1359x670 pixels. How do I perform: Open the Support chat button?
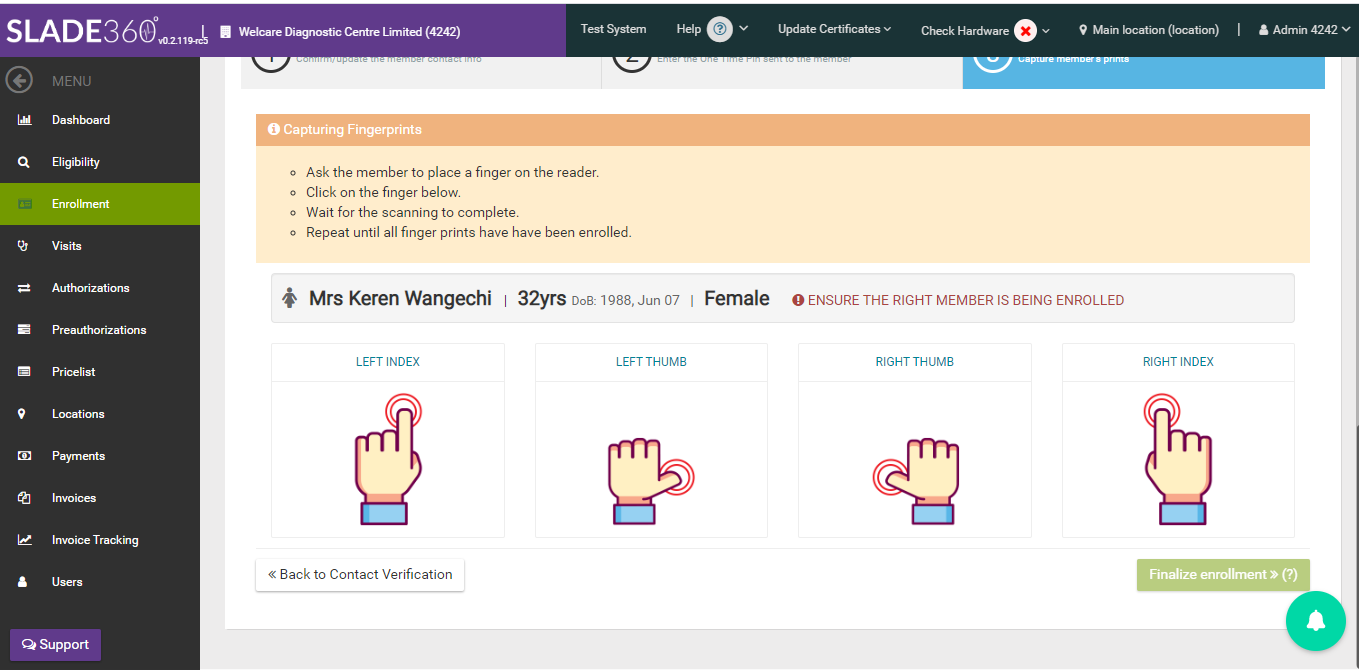pyautogui.click(x=56, y=645)
